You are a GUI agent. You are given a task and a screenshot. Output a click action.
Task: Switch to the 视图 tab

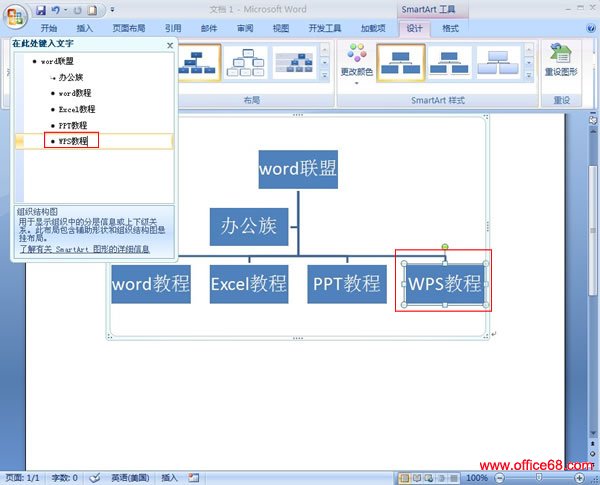[x=281, y=28]
